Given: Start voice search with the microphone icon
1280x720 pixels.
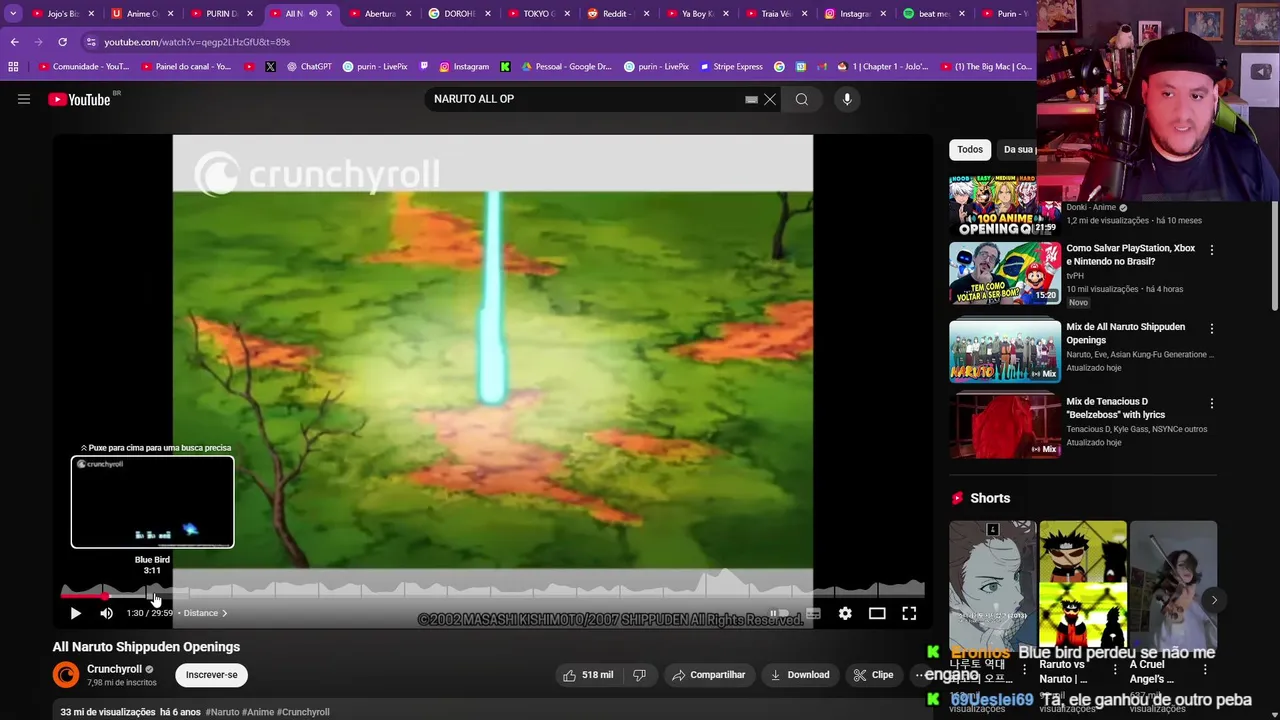Looking at the screenshot, I should tap(847, 99).
